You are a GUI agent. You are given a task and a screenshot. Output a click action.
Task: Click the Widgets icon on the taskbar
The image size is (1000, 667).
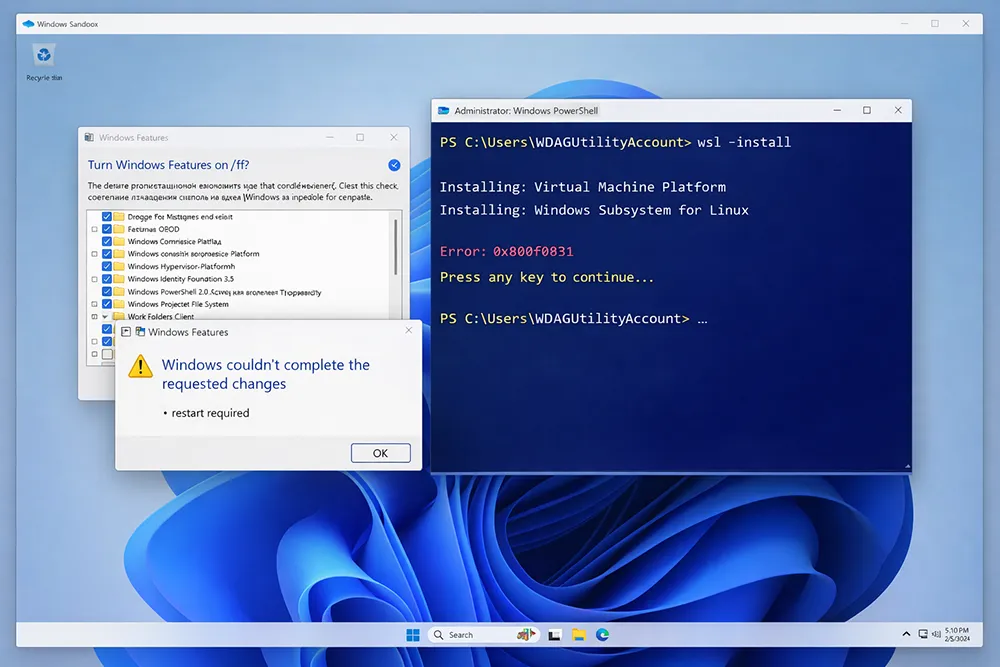pos(527,634)
